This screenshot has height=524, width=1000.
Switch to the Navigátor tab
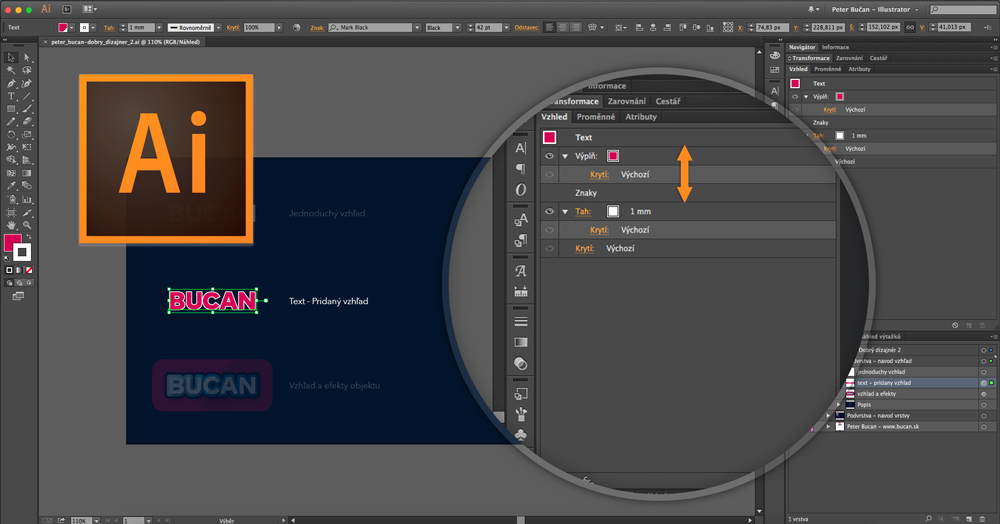(x=802, y=47)
